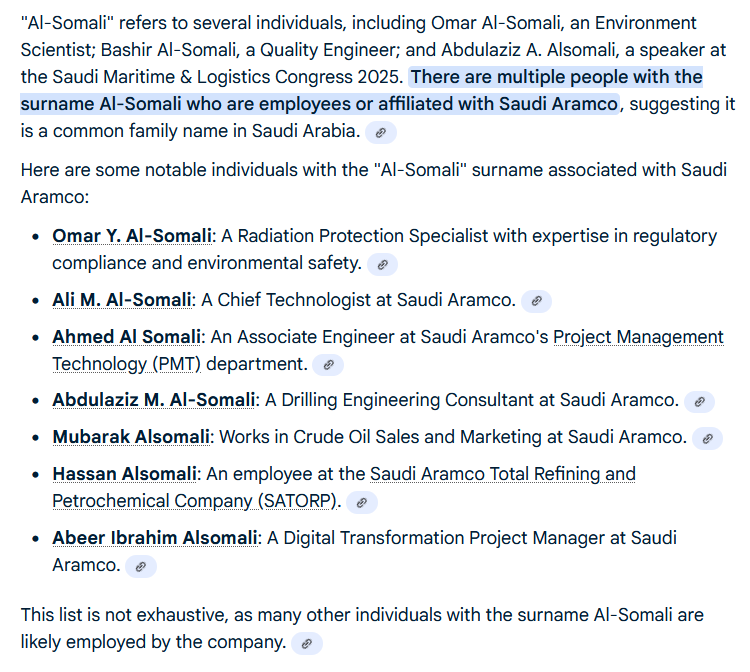Open Saudi Aramco Total Refining link
Screen dimensions: 750x672
point(502,473)
